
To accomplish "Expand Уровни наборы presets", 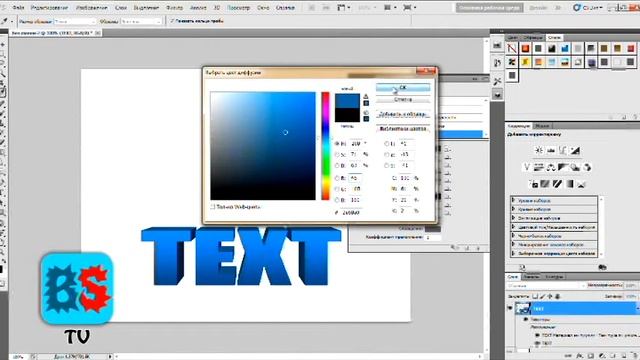I will (513, 200).
